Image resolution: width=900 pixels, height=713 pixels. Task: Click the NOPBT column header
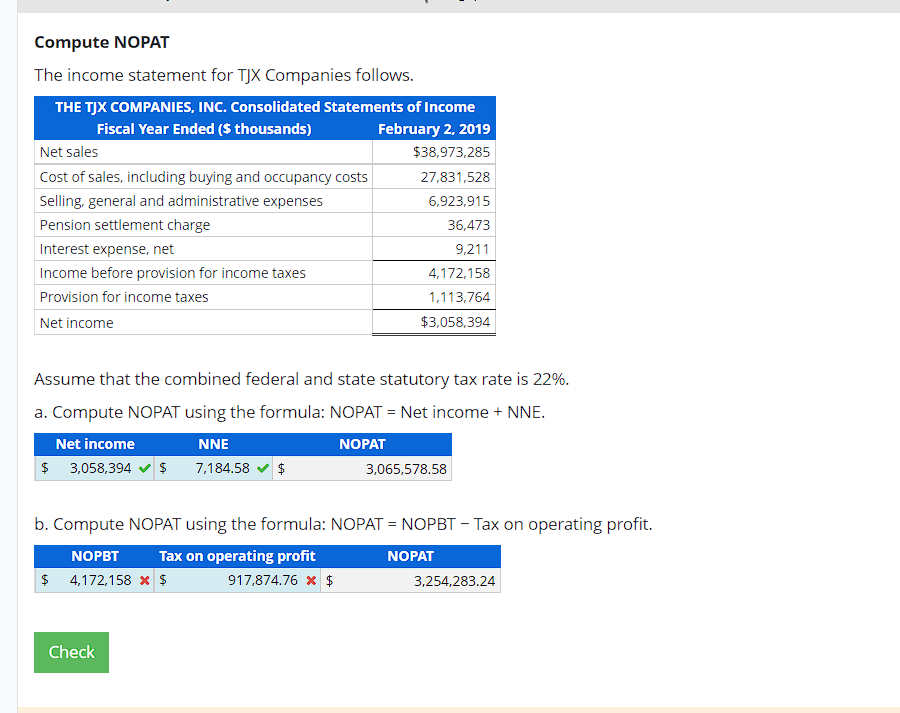coord(95,556)
